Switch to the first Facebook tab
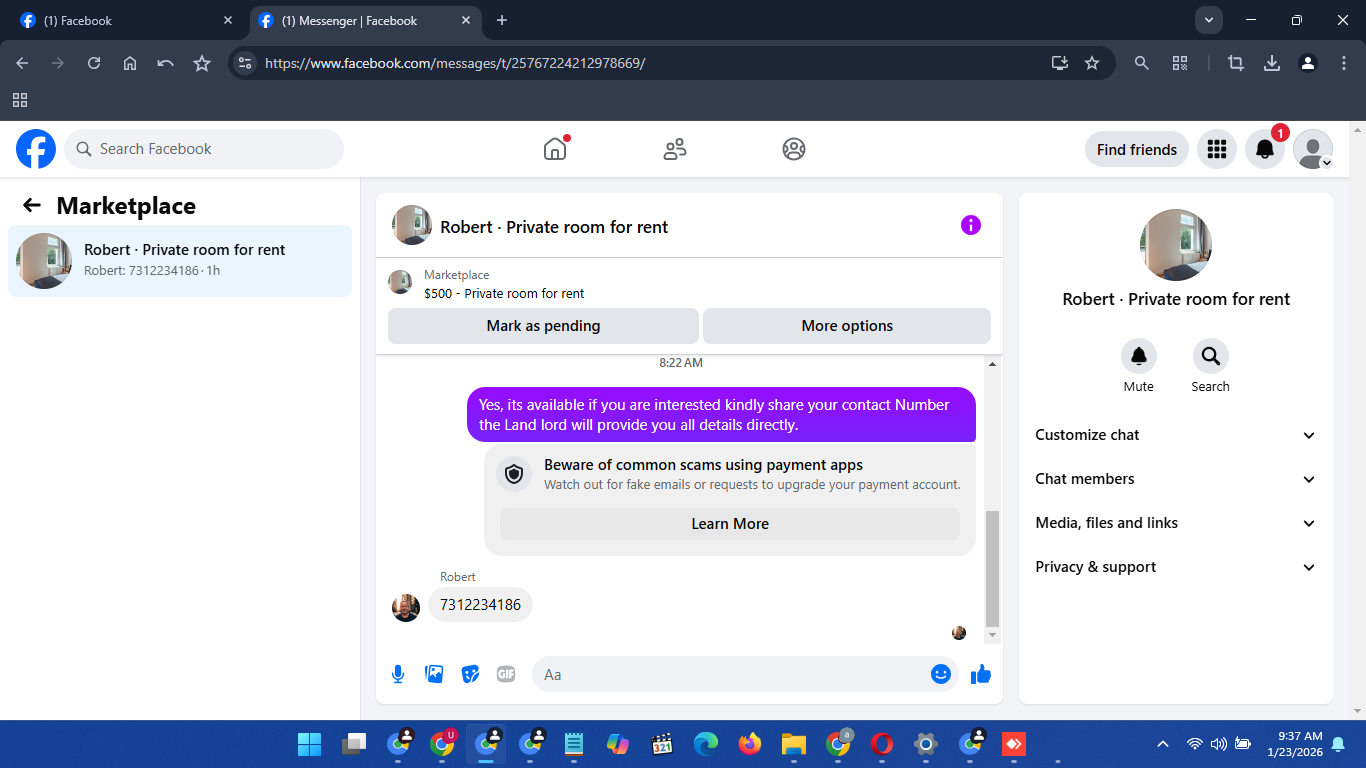Image resolution: width=1366 pixels, height=768 pixels. click(124, 20)
